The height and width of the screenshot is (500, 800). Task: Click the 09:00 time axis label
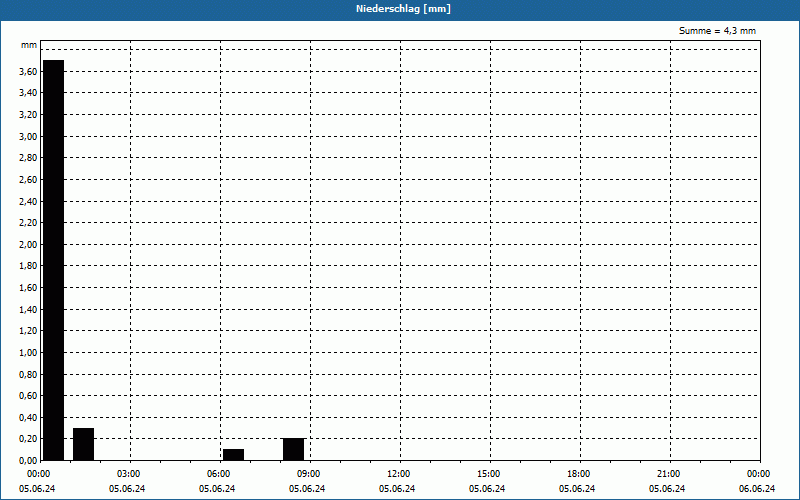click(308, 474)
